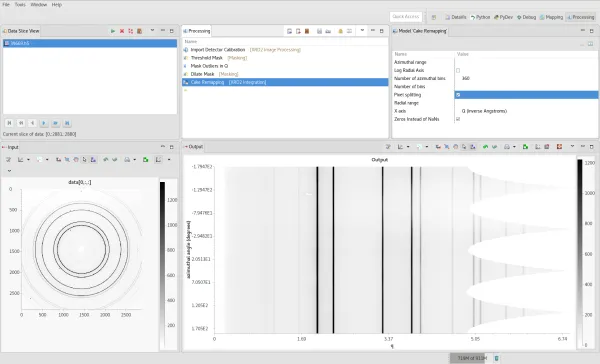Toggle Zeros instead of NaNs checkbox
The width and height of the screenshot is (600, 364).
[x=458, y=119]
